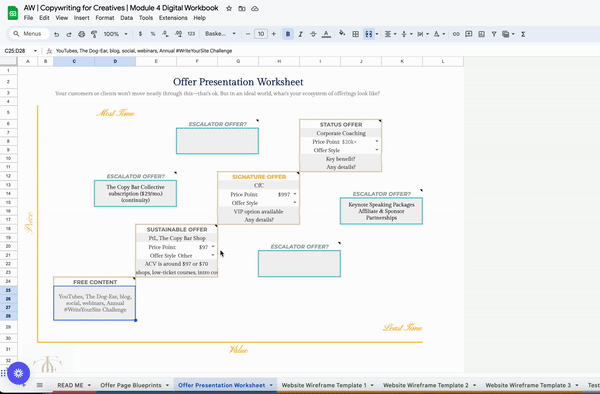Open the Signature Offer price point dropdown
Viewport: 600px width, 394px height.
pos(295,194)
